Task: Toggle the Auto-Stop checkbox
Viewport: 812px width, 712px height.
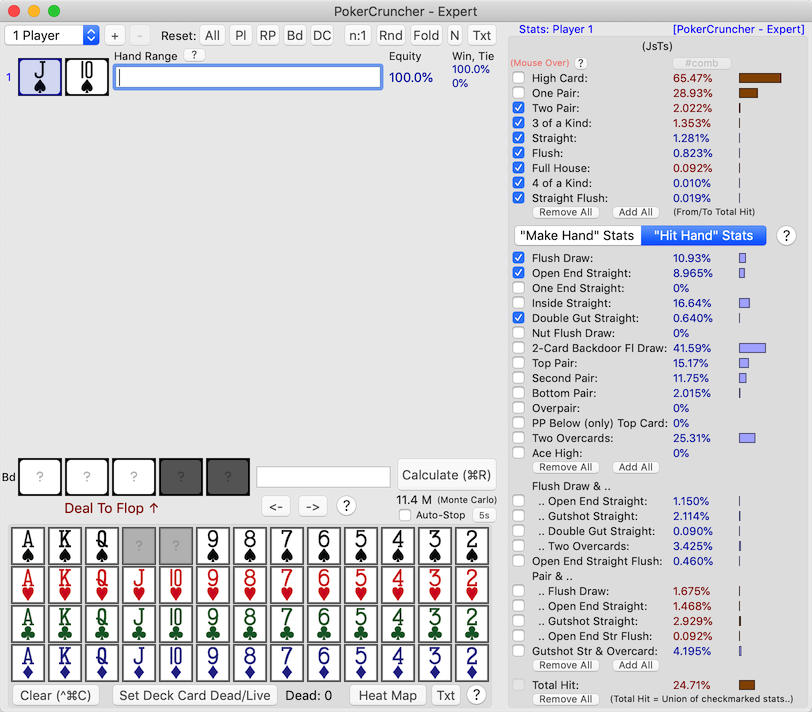Action: coord(405,515)
